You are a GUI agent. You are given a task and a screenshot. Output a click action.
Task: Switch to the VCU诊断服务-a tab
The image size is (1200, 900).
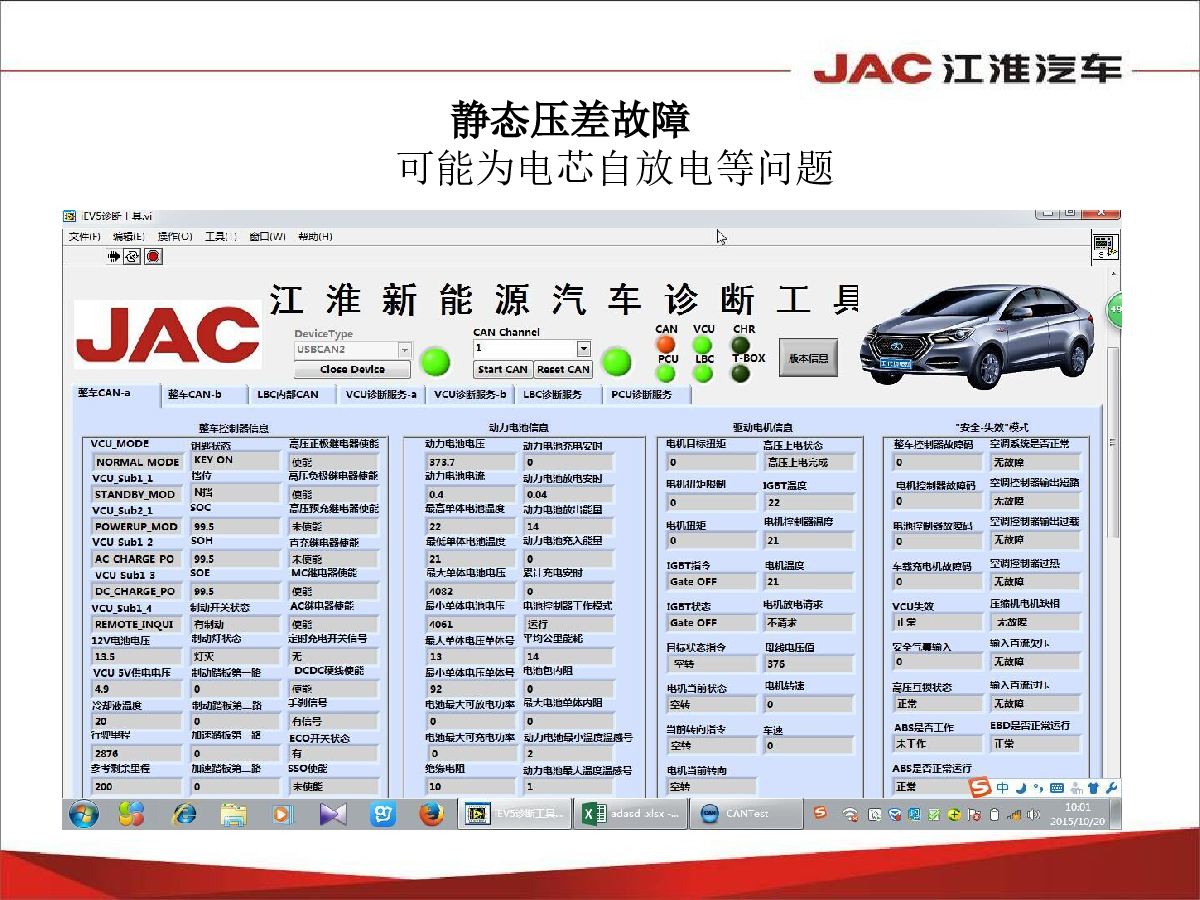[382, 395]
